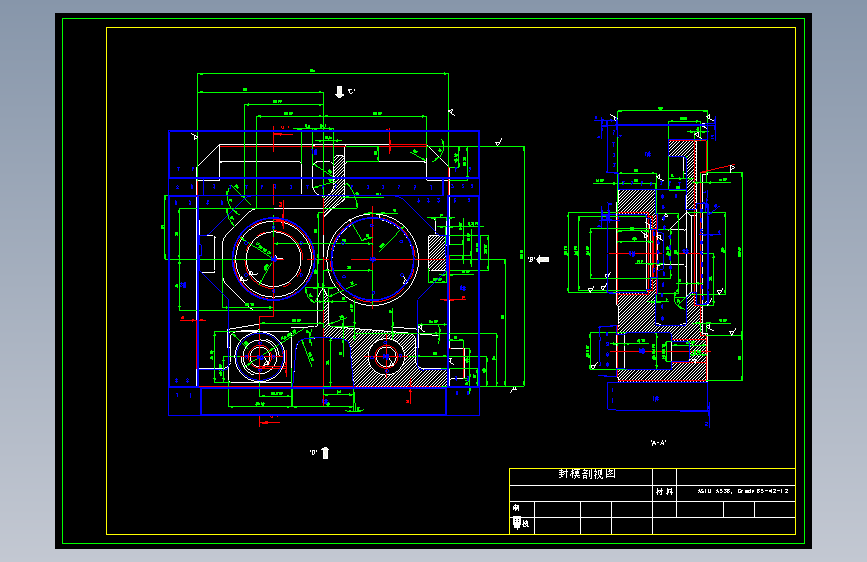This screenshot has height=562, width=867.
Task: Click the 'D' view direction arrow
Action: [325, 453]
